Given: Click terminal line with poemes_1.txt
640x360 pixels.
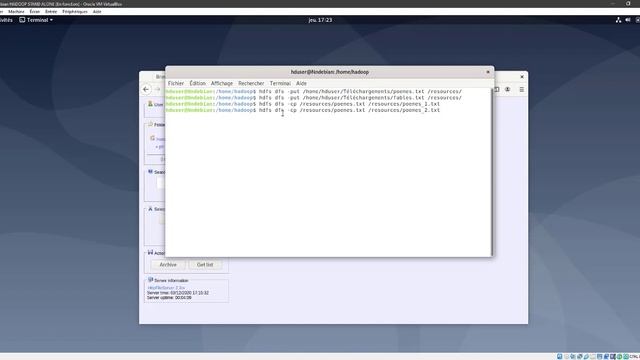Looking at the screenshot, I should (303, 104).
